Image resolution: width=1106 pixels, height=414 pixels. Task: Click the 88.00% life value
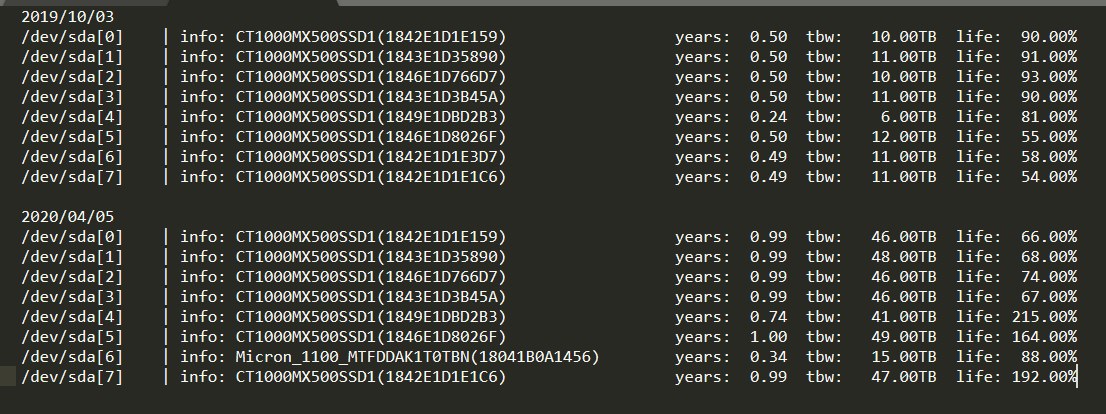[x=1048, y=356]
